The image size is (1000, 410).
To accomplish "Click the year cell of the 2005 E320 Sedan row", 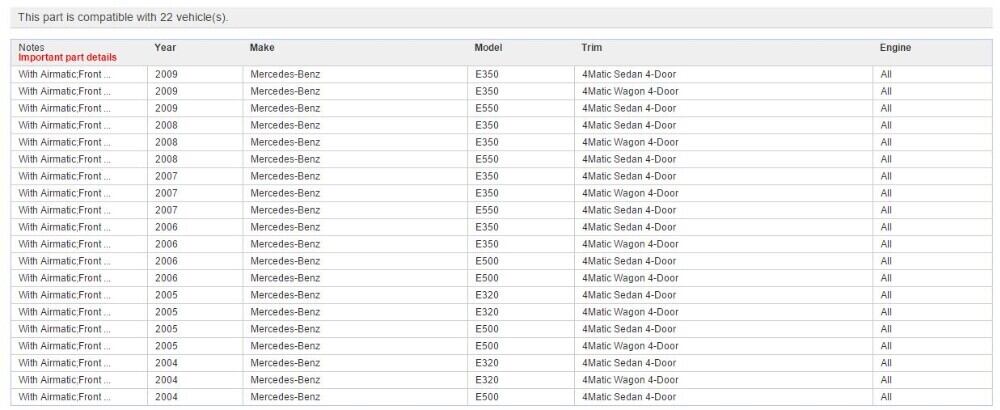I will 166,295.
